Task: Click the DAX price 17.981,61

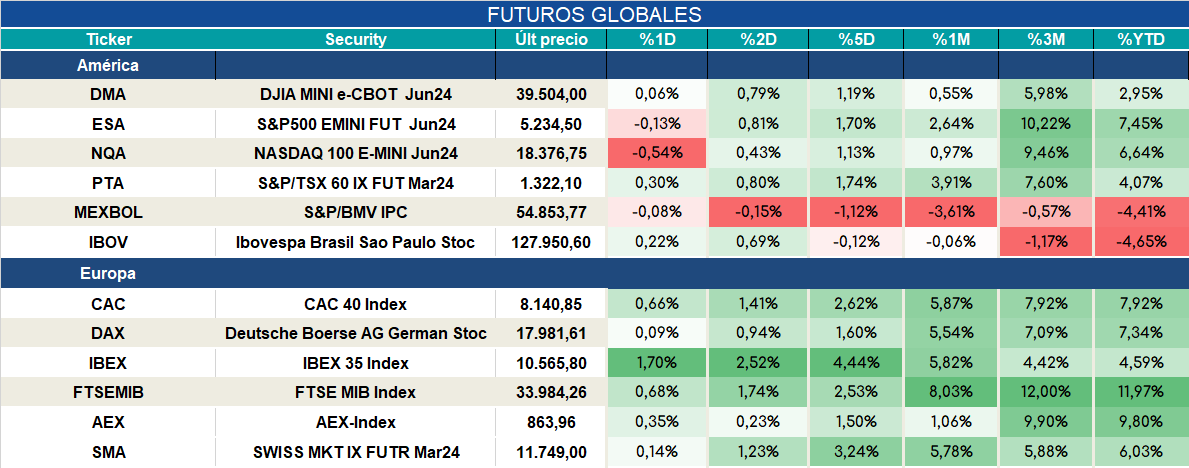Action: (x=551, y=334)
